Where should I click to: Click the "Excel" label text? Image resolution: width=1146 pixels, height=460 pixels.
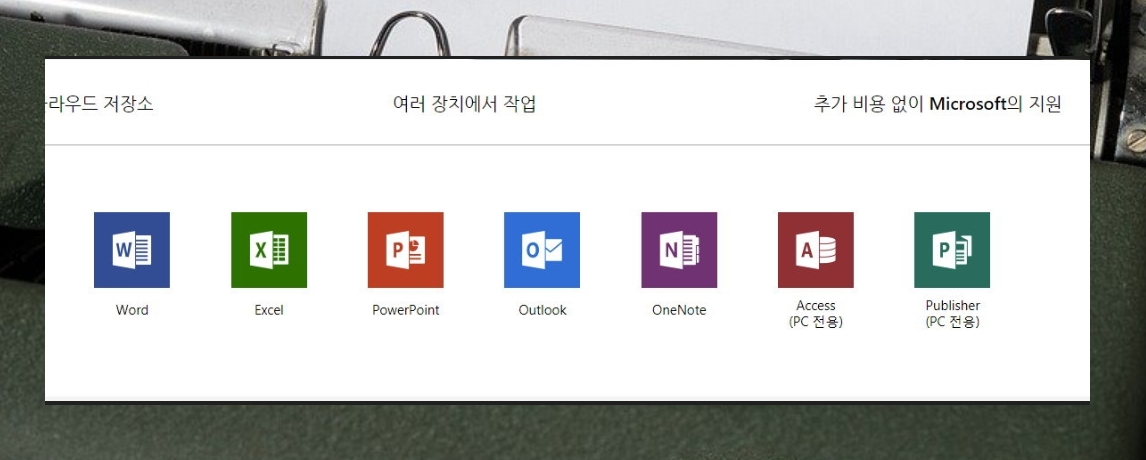click(x=269, y=310)
